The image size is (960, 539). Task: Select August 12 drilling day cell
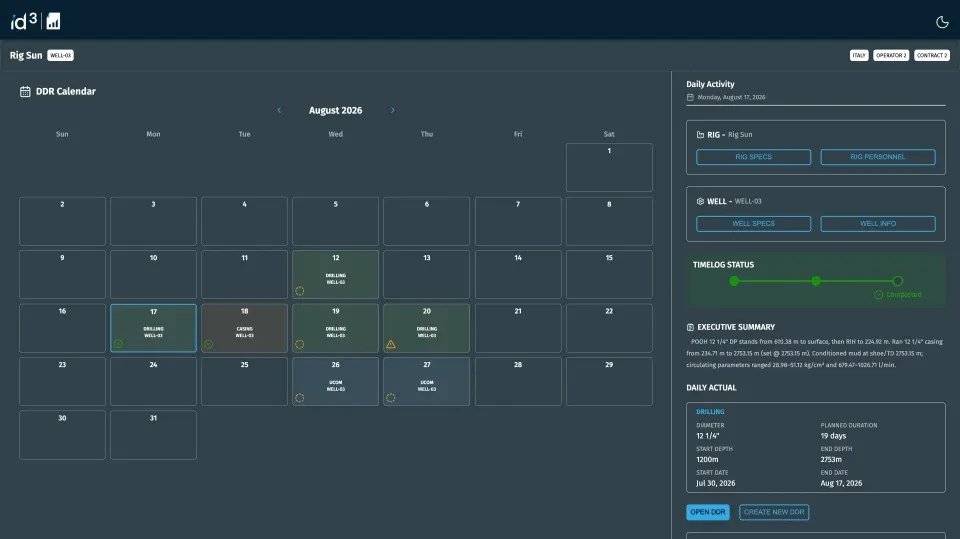point(336,274)
